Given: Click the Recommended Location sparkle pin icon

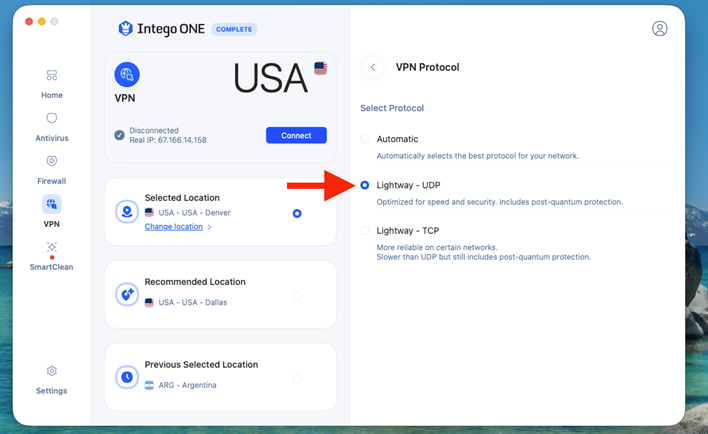Looking at the screenshot, I should [x=127, y=294].
